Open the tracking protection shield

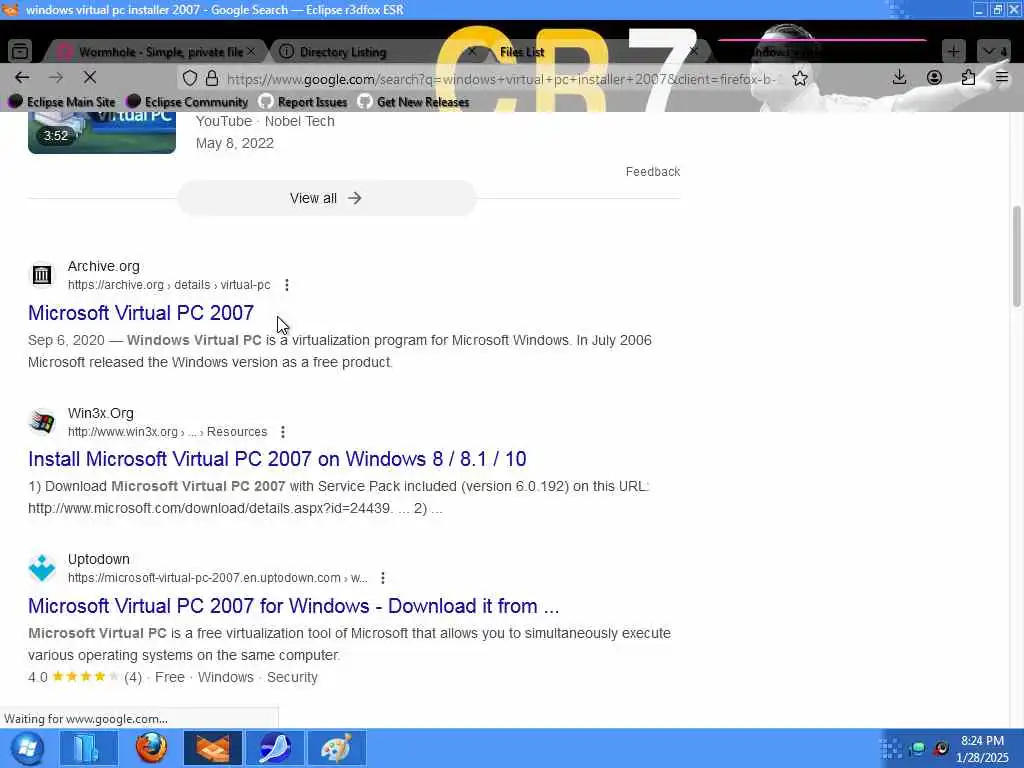189,78
